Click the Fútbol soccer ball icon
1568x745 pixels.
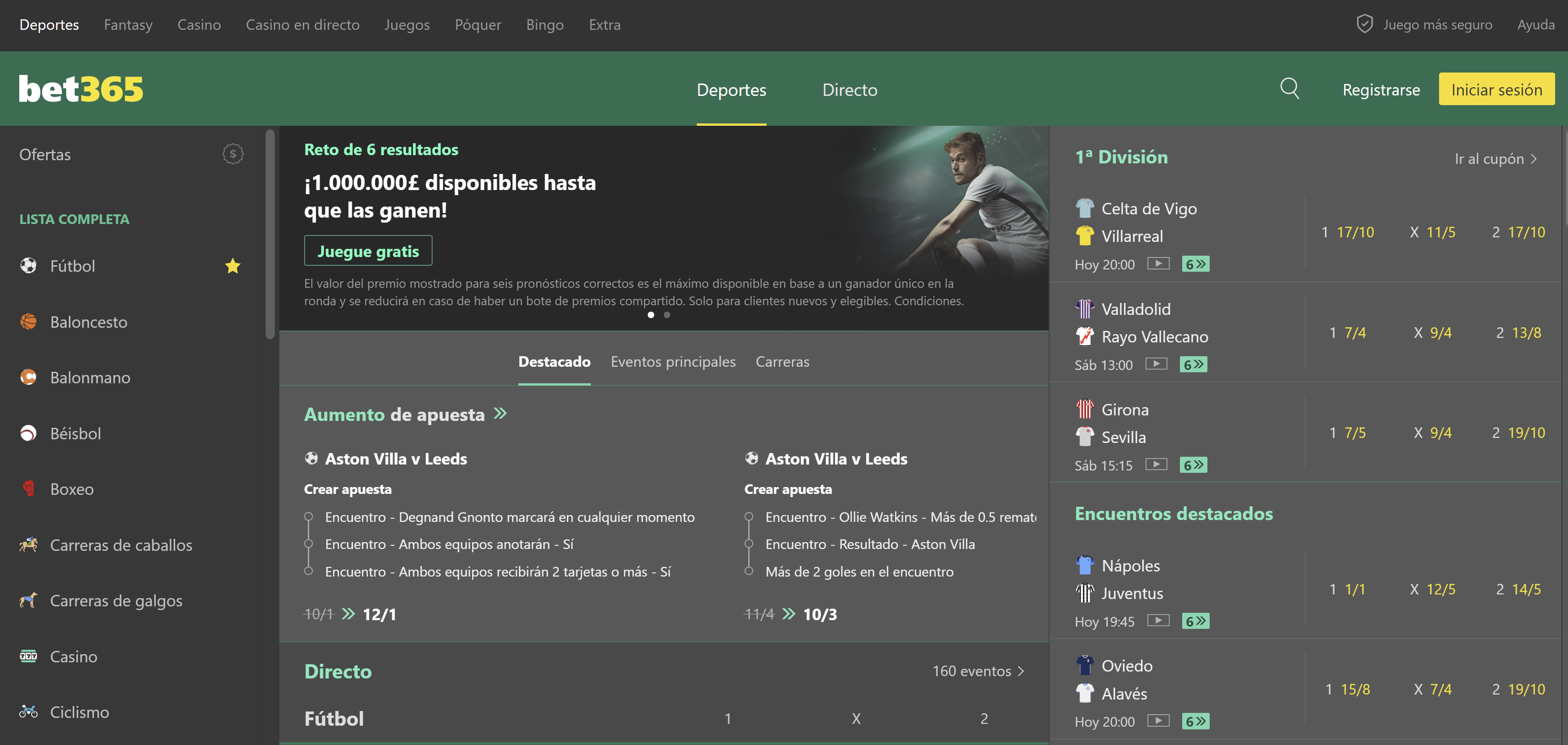28,266
